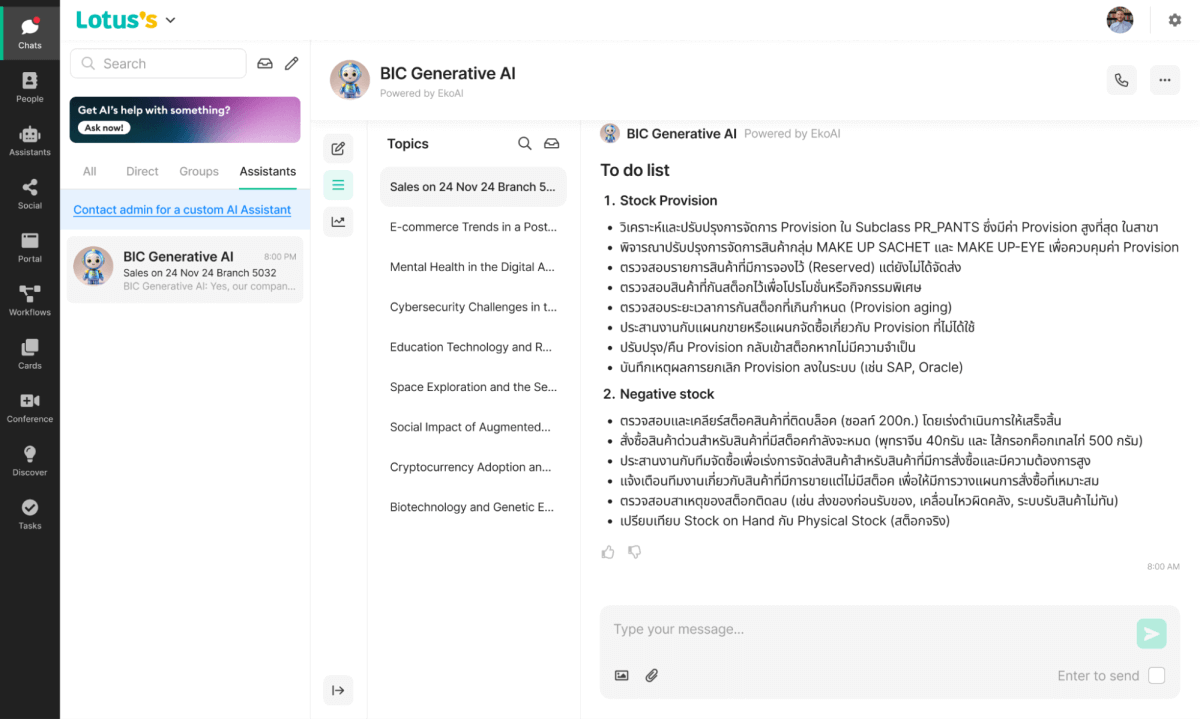Collapse the side panel with arrow icon
This screenshot has width=1200, height=719.
(338, 690)
